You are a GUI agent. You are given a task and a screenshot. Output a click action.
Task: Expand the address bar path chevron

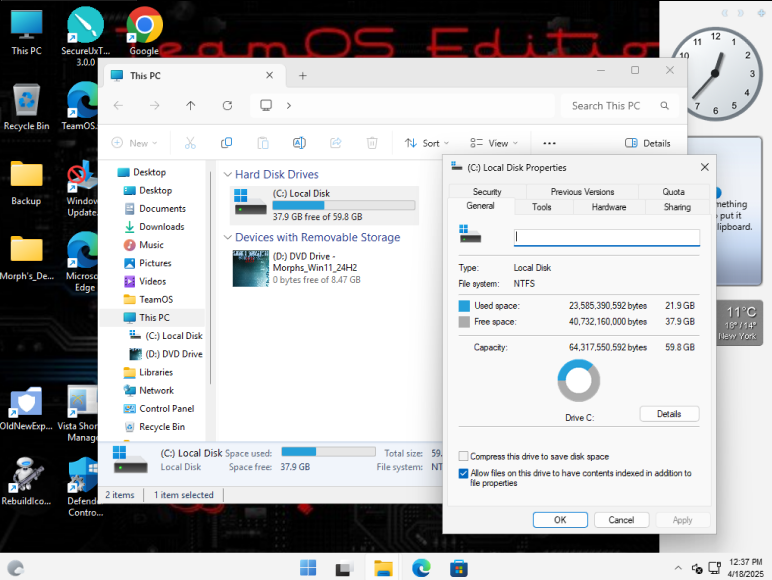(289, 105)
